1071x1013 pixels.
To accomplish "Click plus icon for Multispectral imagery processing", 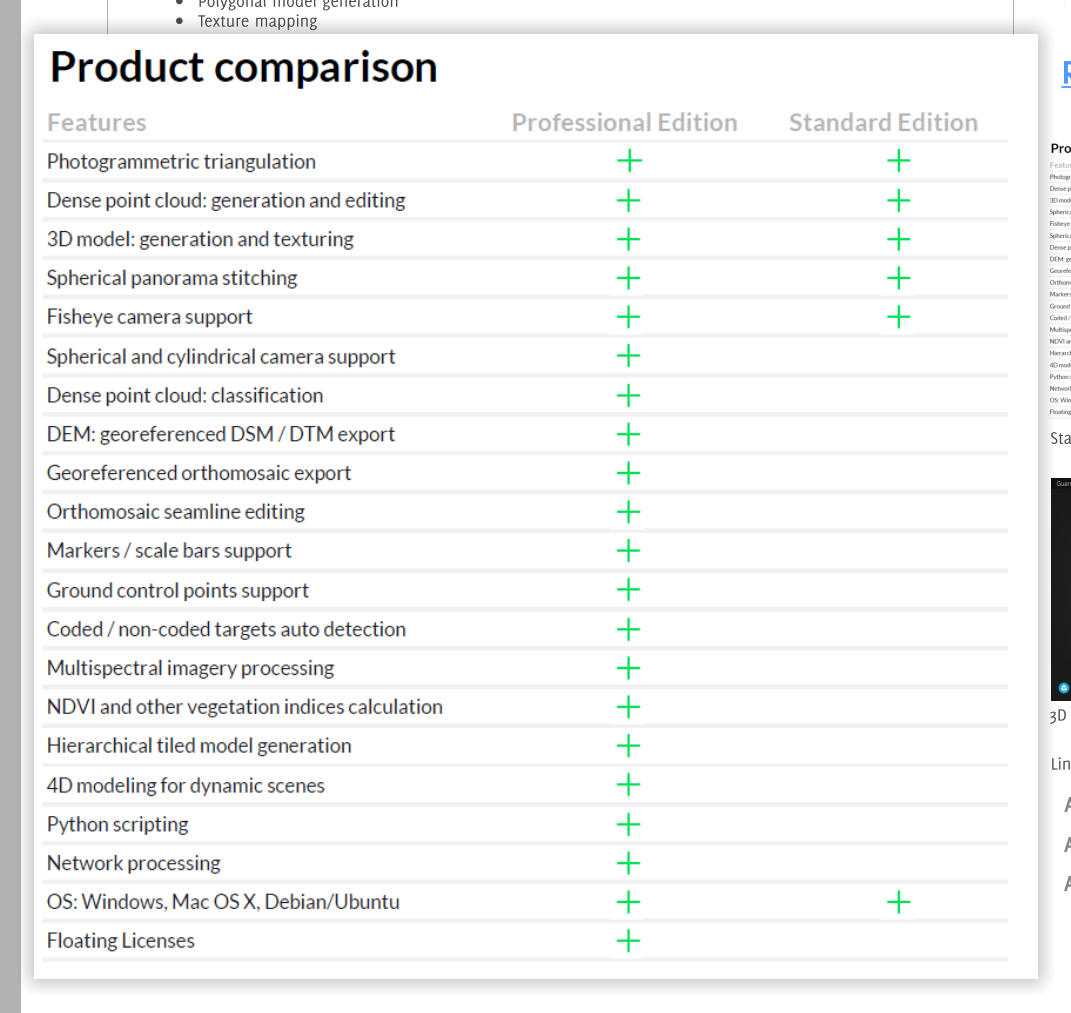I will click(x=628, y=668).
